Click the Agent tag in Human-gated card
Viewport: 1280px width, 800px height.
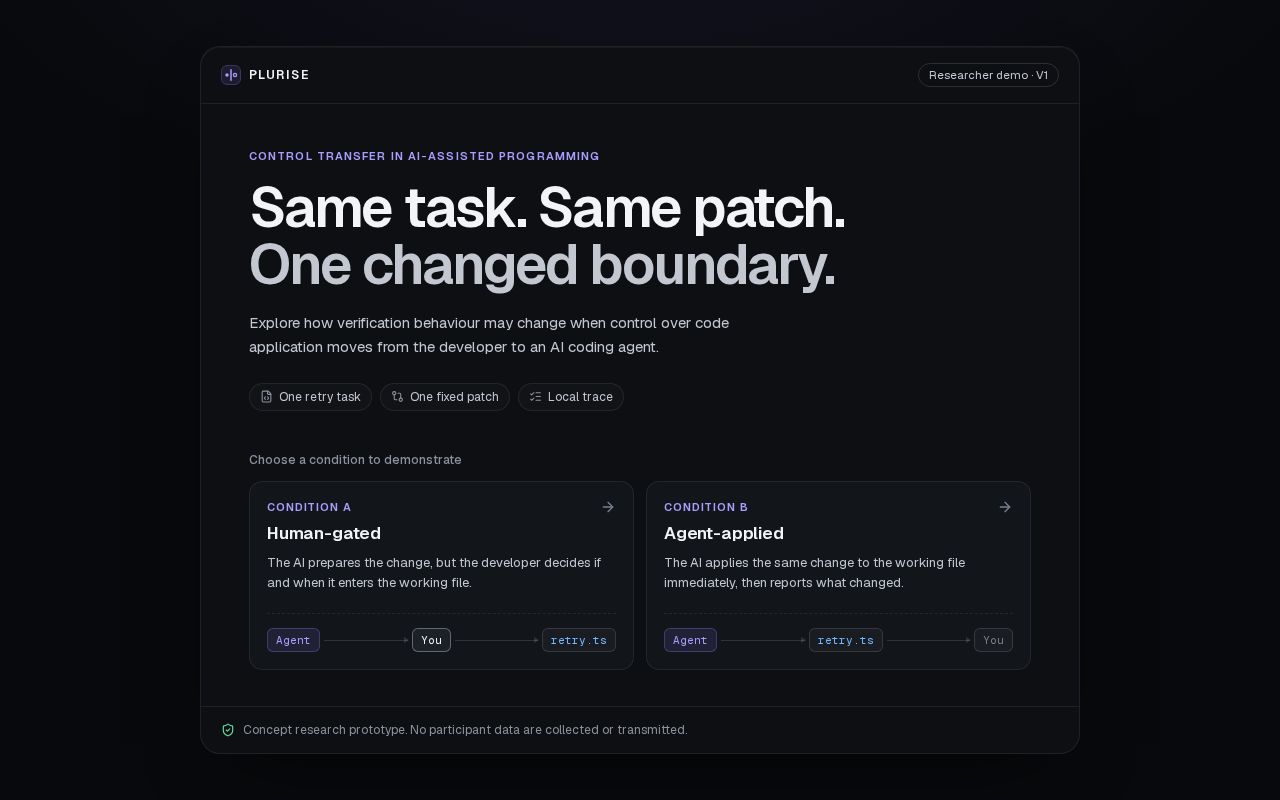[293, 640]
